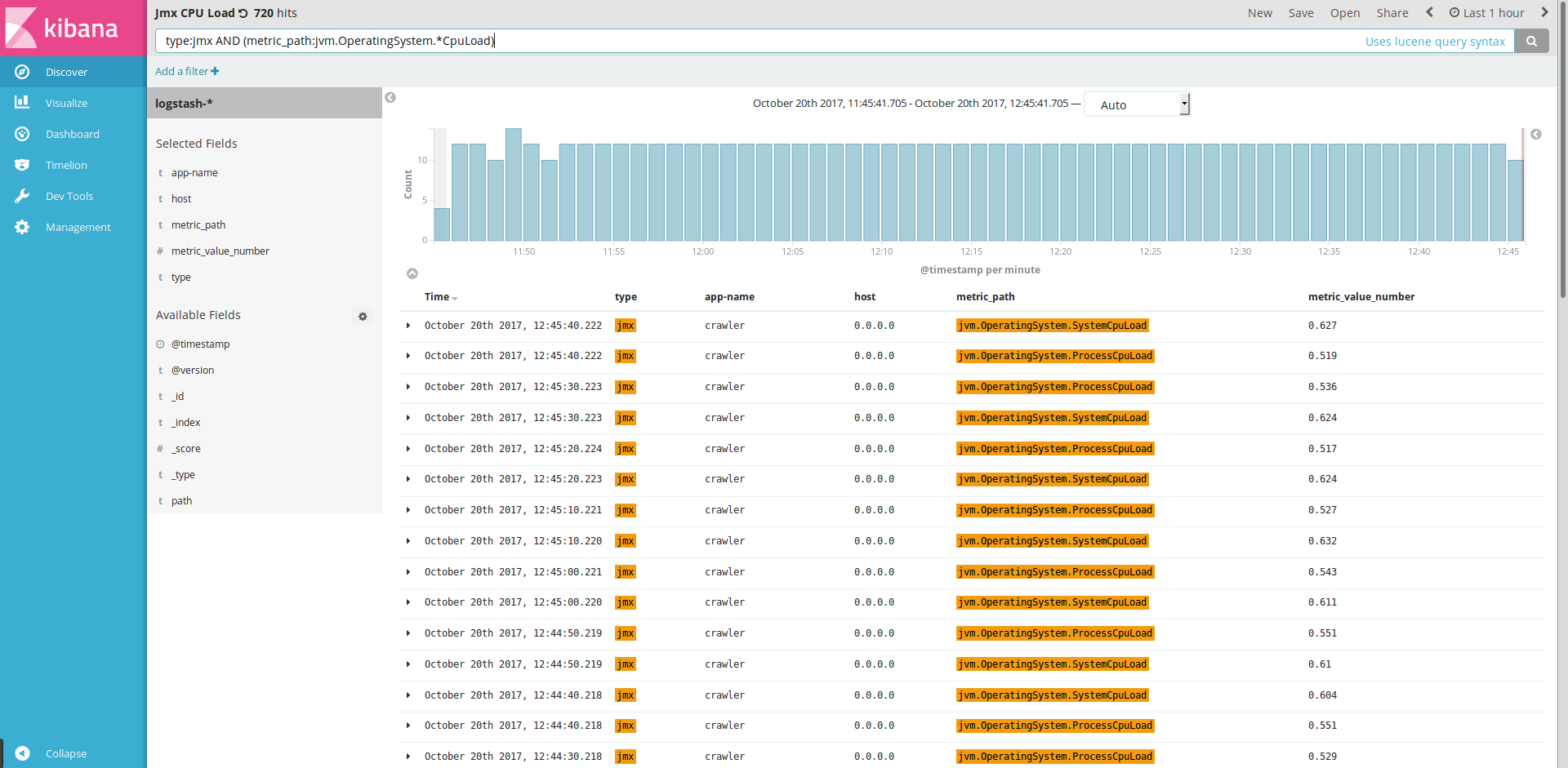The width and height of the screenshot is (1568, 768).
Task: Open the Auto interval dropdown
Action: 1137,104
